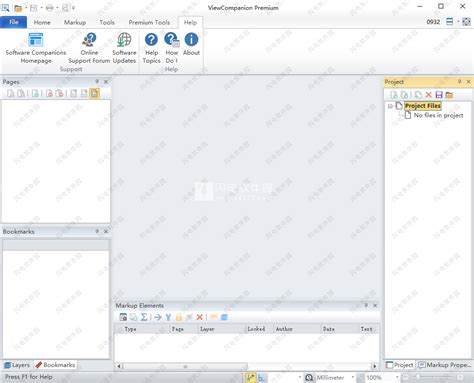Viewport: 474px width, 383px height.
Task: Click the highlighted yellow page icon in Pages toolbar
Action: coord(95,93)
